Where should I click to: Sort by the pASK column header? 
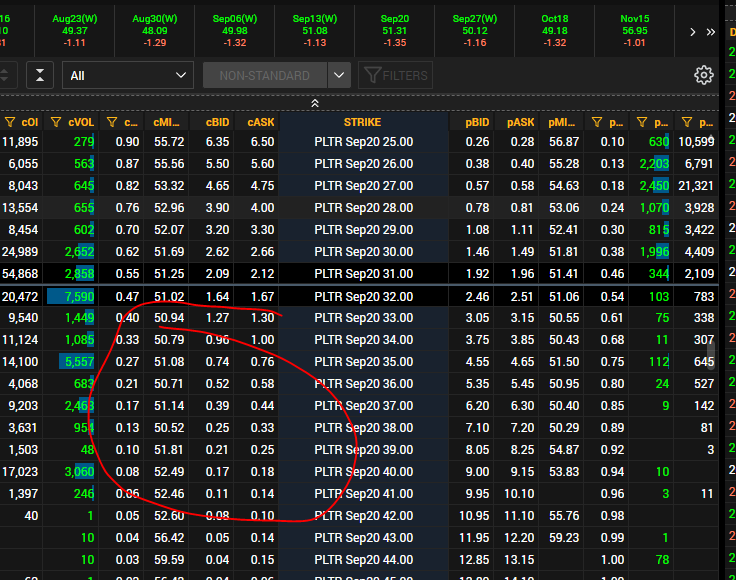521,122
